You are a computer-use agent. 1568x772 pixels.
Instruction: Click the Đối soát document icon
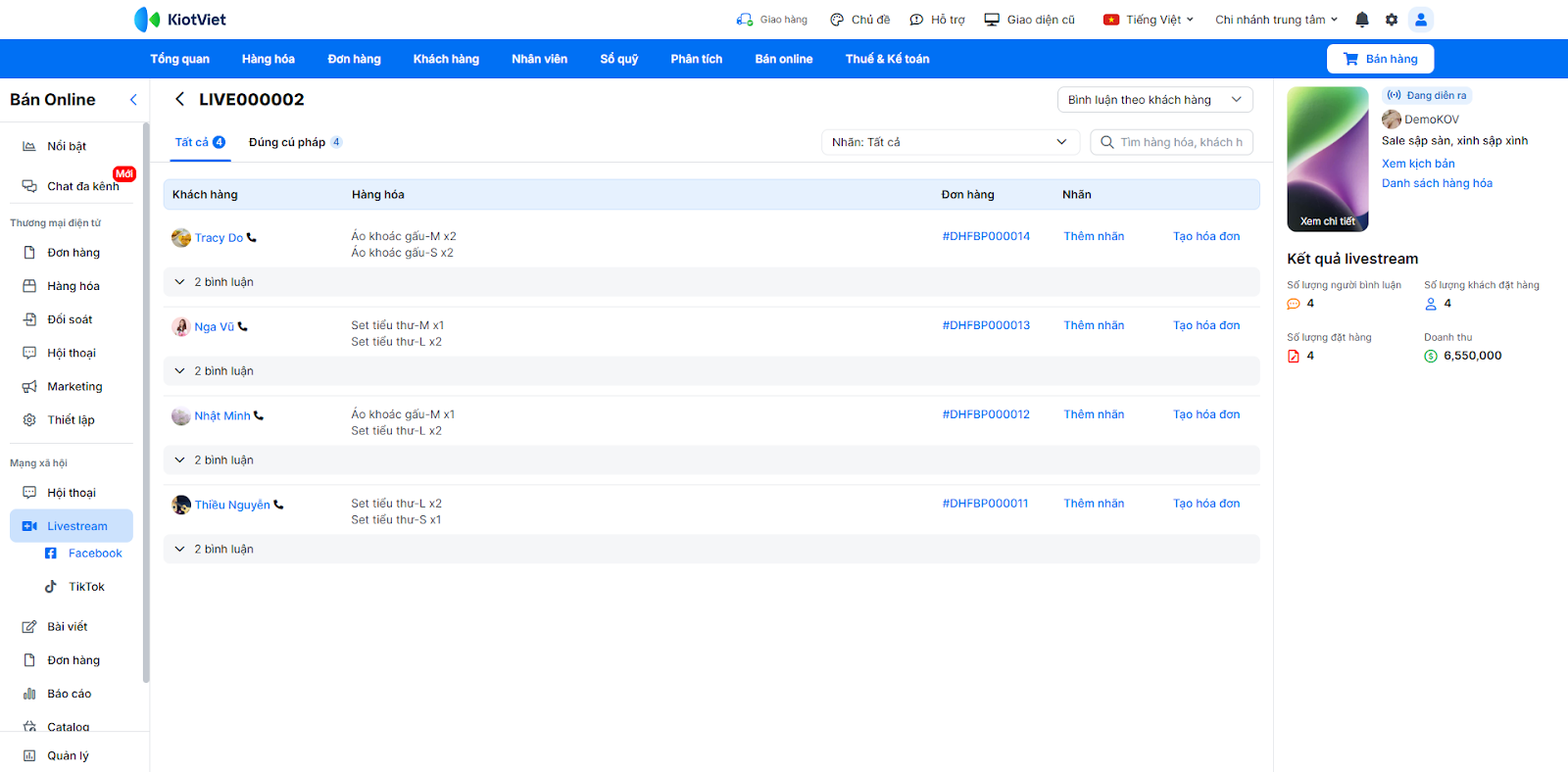tap(29, 319)
